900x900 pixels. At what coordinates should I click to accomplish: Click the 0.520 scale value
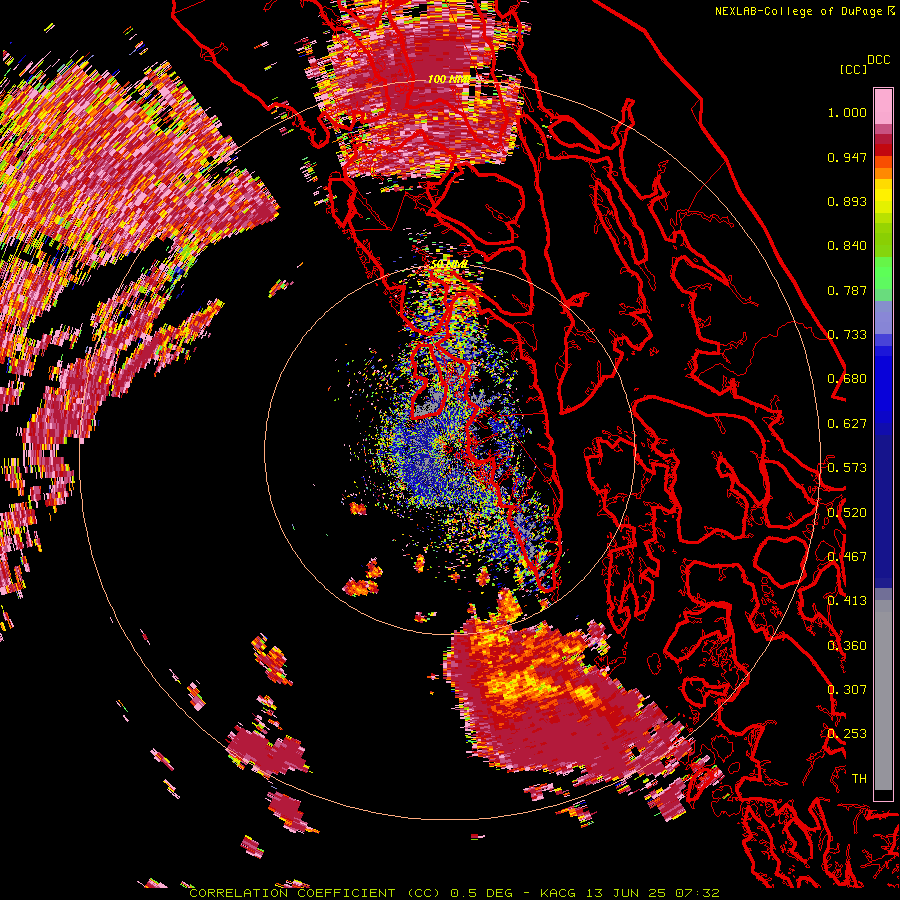pyautogui.click(x=847, y=513)
